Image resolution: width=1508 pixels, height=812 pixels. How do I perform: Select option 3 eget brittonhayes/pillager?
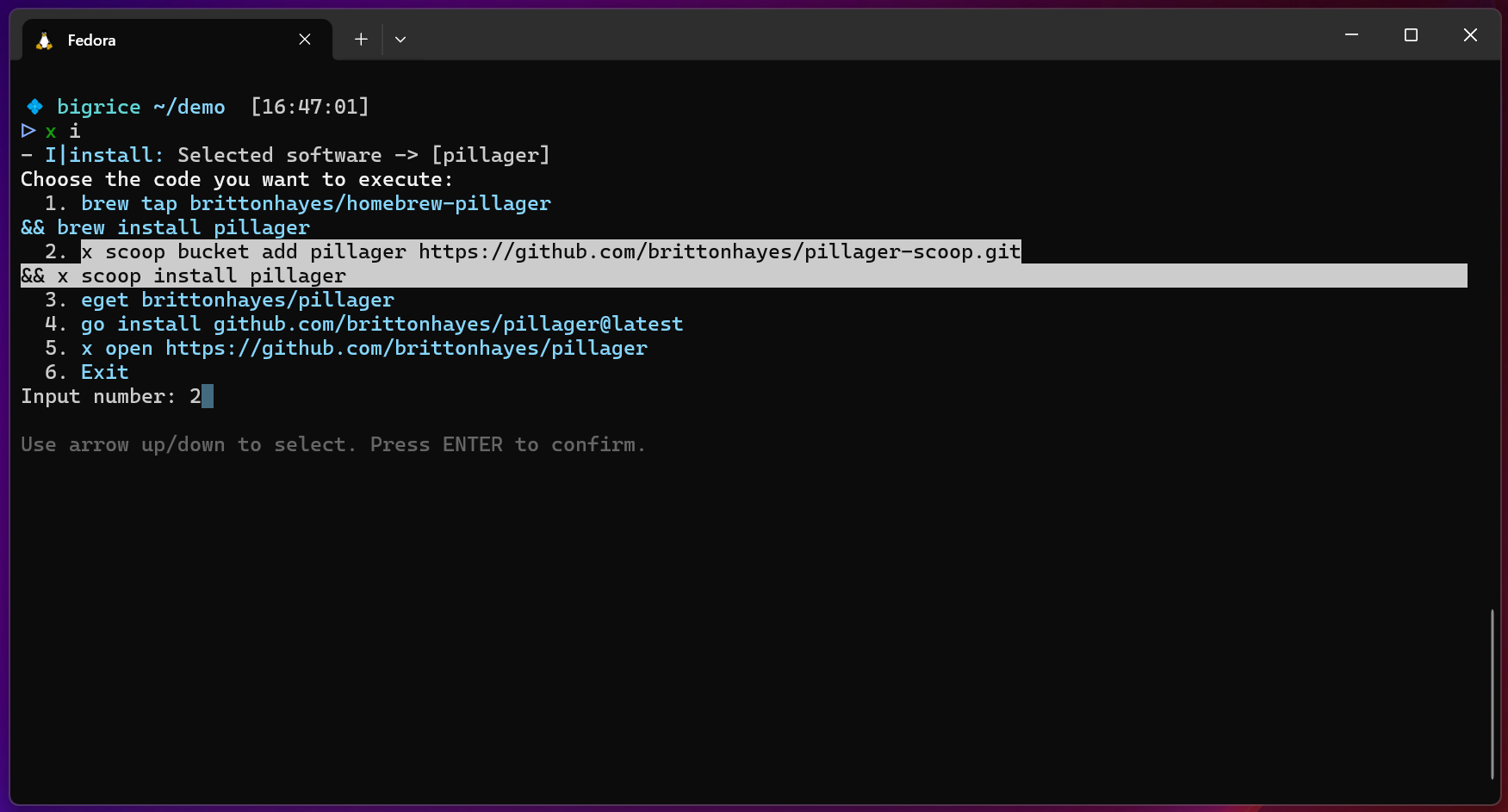238,300
